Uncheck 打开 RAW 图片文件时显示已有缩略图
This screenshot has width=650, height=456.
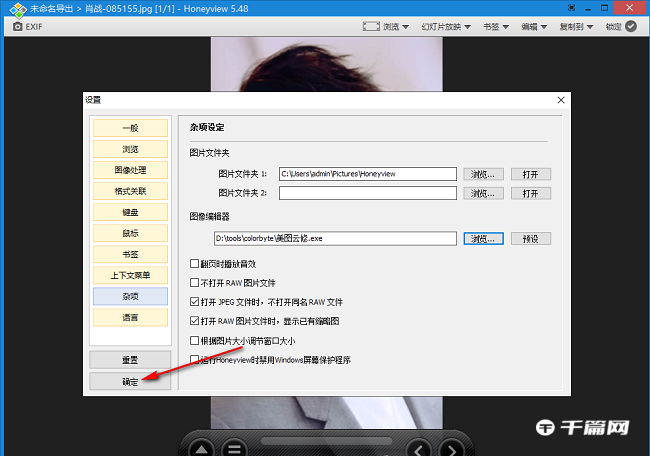click(x=194, y=321)
